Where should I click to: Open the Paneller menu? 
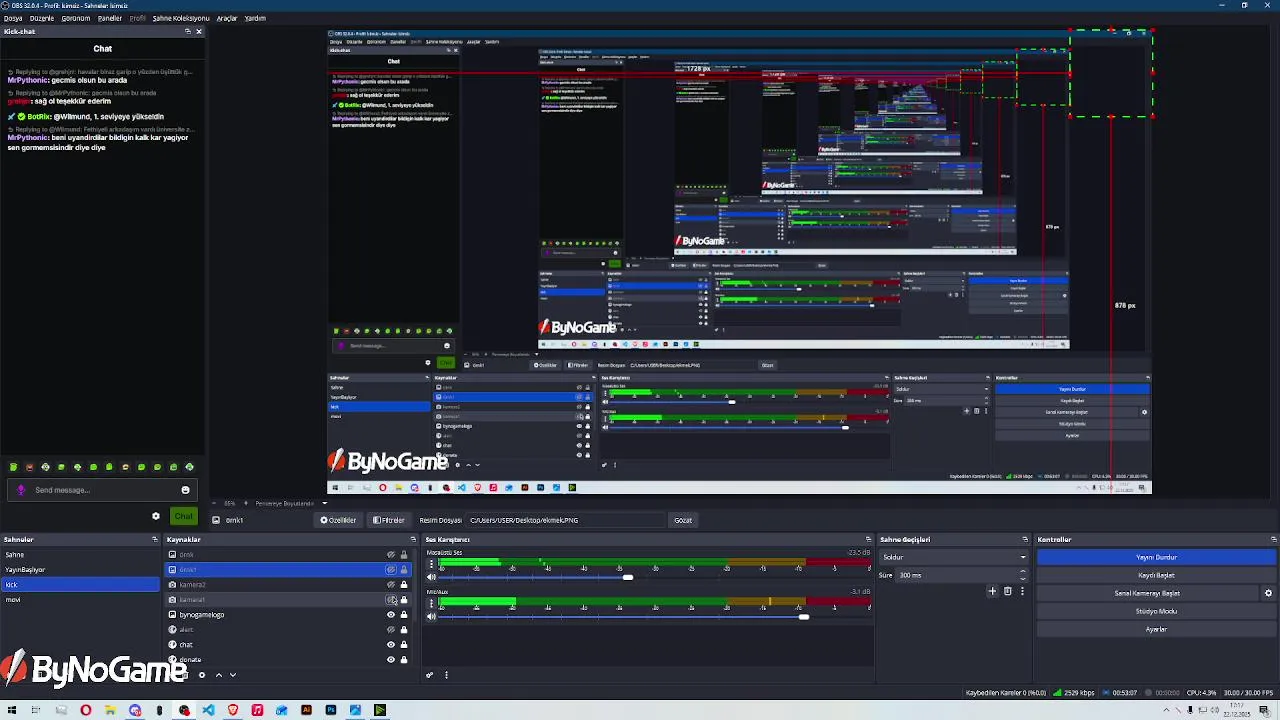(110, 18)
